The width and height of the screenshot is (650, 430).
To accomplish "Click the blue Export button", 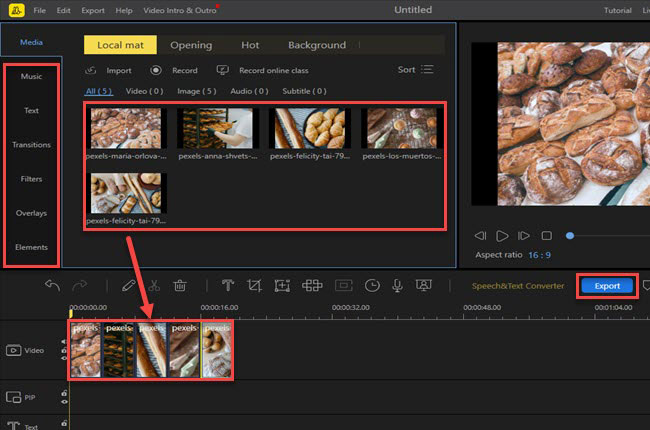I will [x=607, y=286].
